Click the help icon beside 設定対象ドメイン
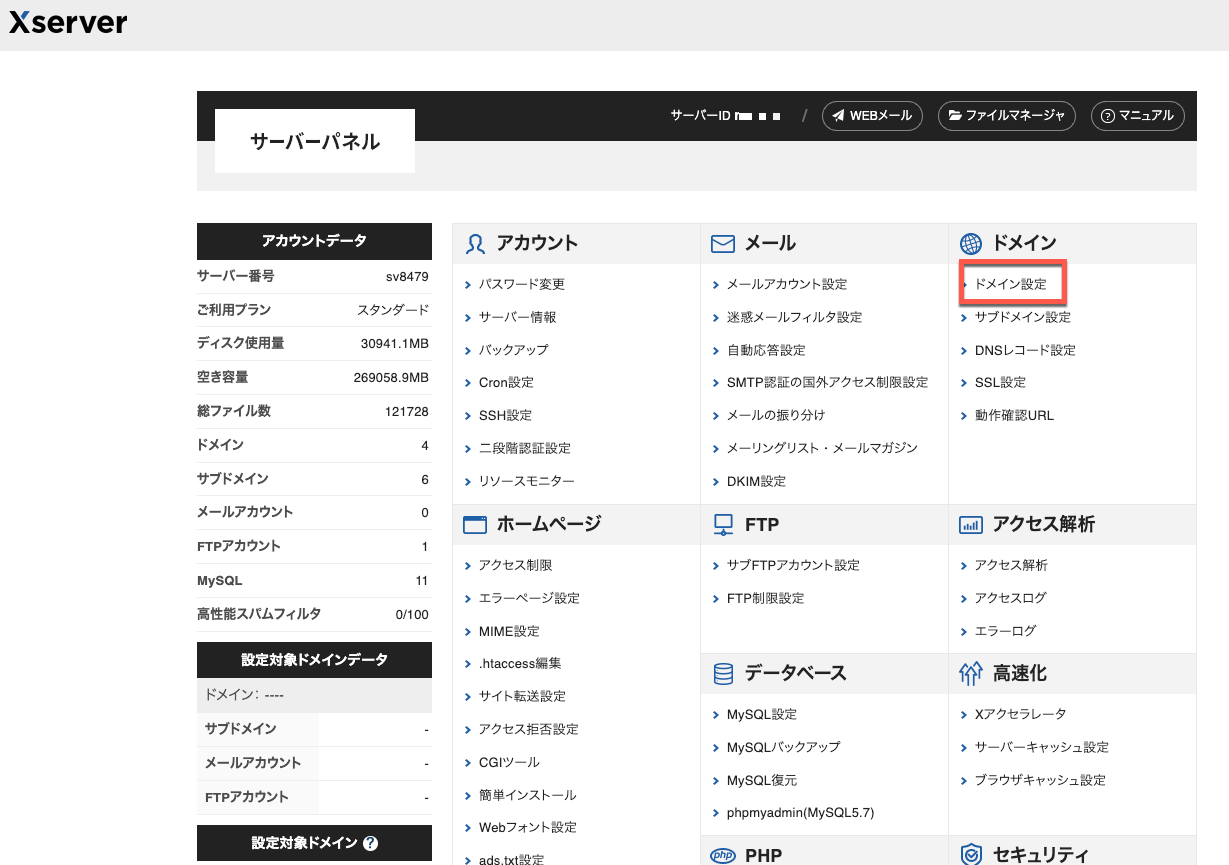 (370, 843)
